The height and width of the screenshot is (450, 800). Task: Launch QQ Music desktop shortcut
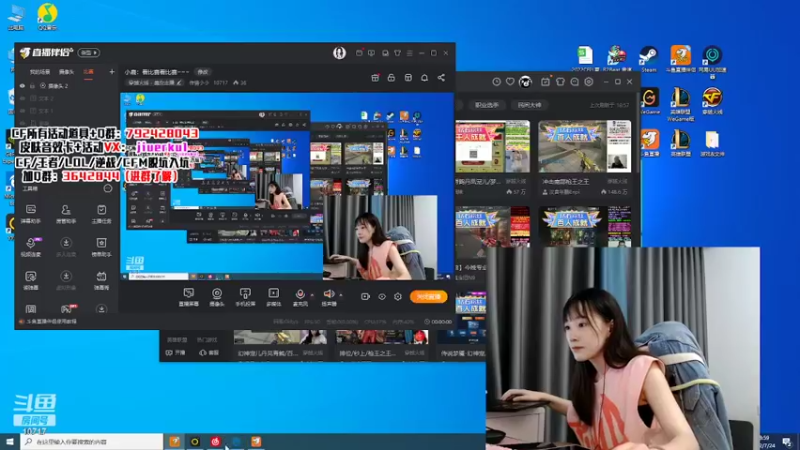pos(47,16)
